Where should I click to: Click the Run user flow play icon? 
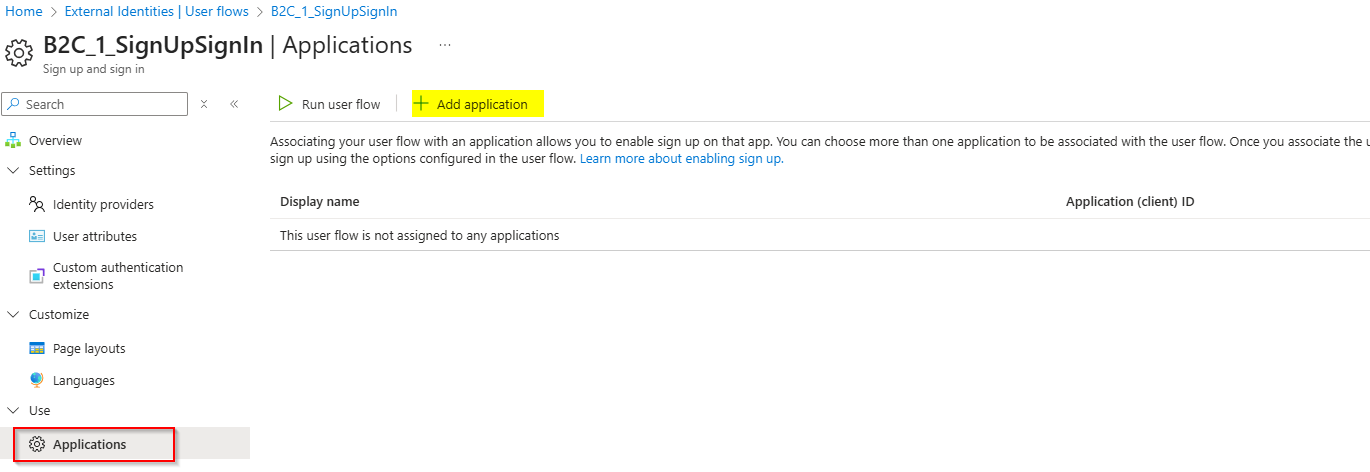pos(285,103)
